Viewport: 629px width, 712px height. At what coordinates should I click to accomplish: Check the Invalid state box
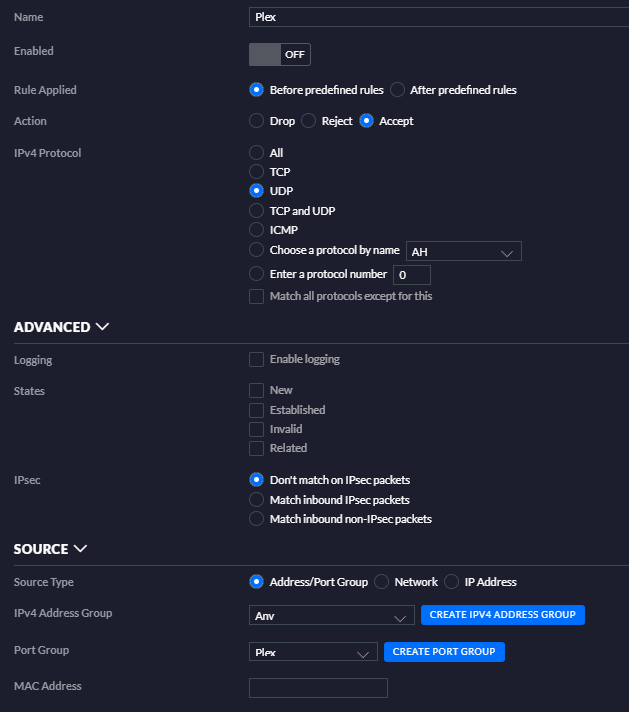(256, 429)
